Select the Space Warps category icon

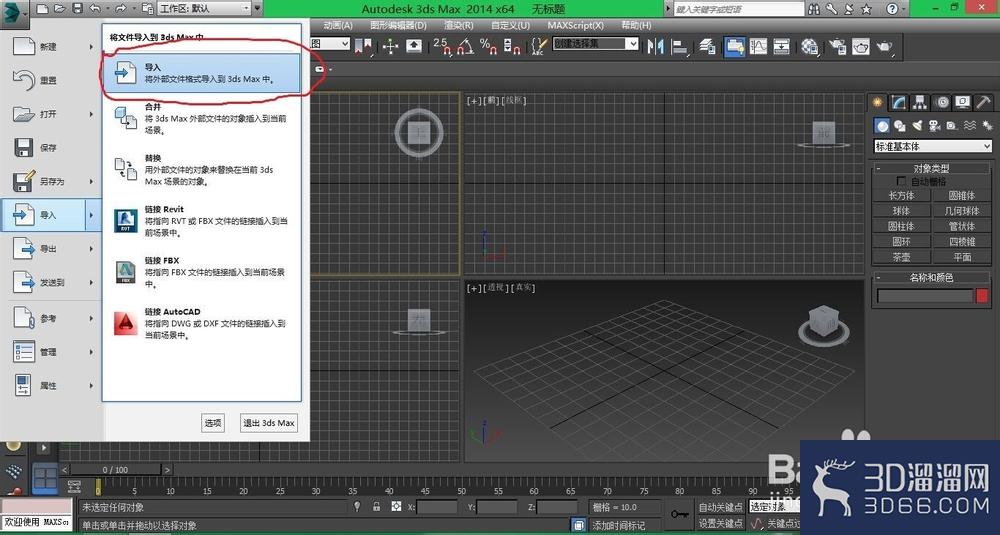[969, 126]
